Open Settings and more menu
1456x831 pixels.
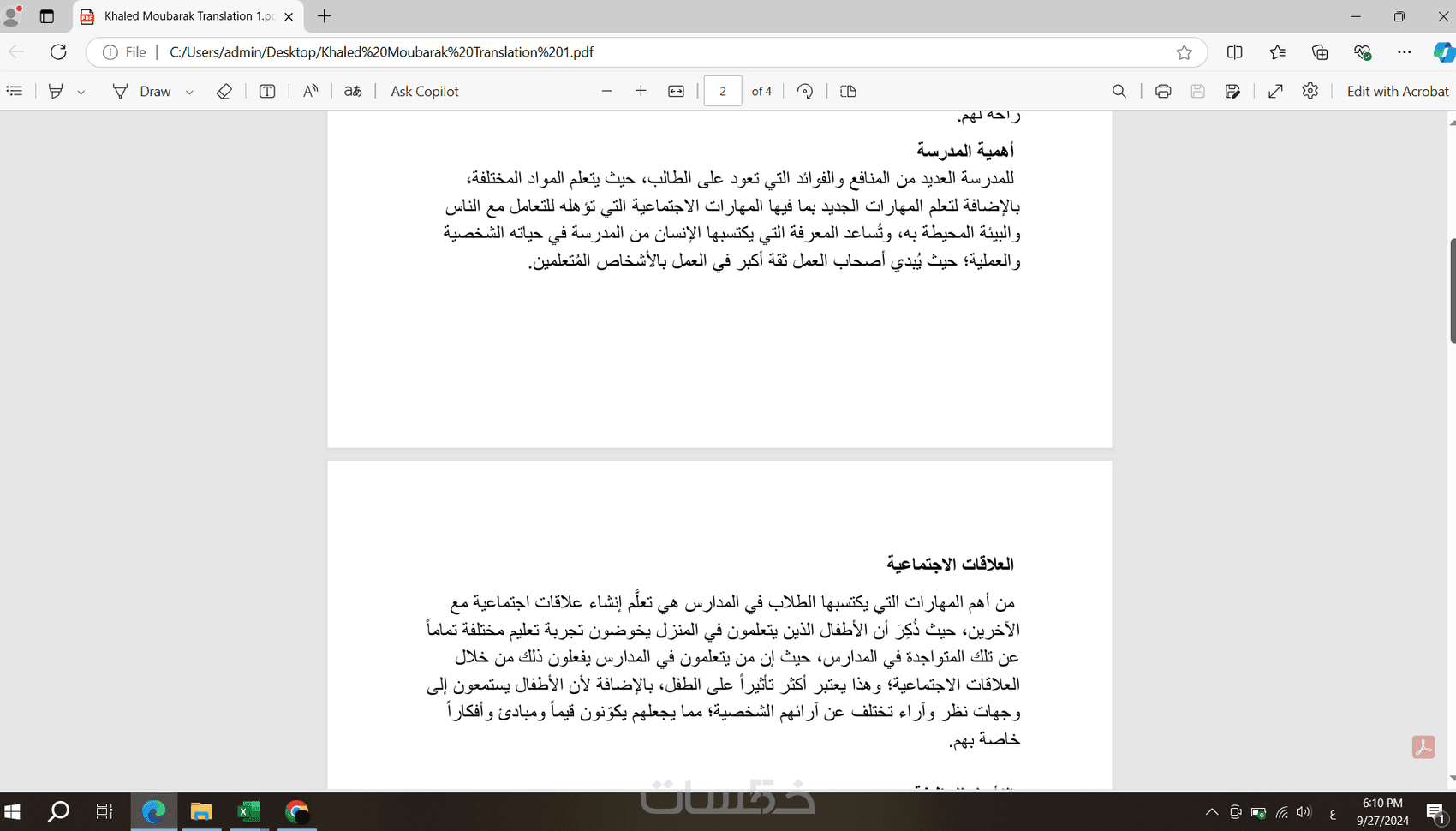click(x=1404, y=52)
